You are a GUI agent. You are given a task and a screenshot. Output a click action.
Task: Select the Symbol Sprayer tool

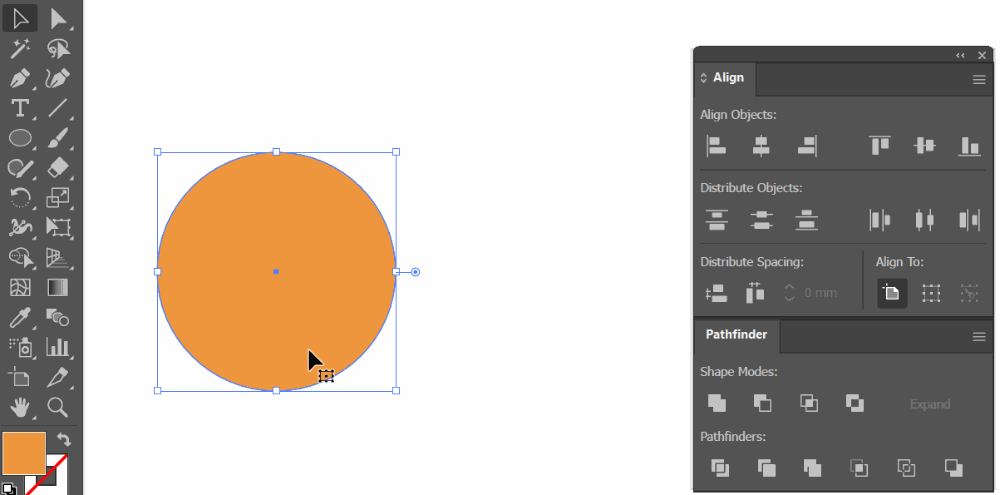20,347
